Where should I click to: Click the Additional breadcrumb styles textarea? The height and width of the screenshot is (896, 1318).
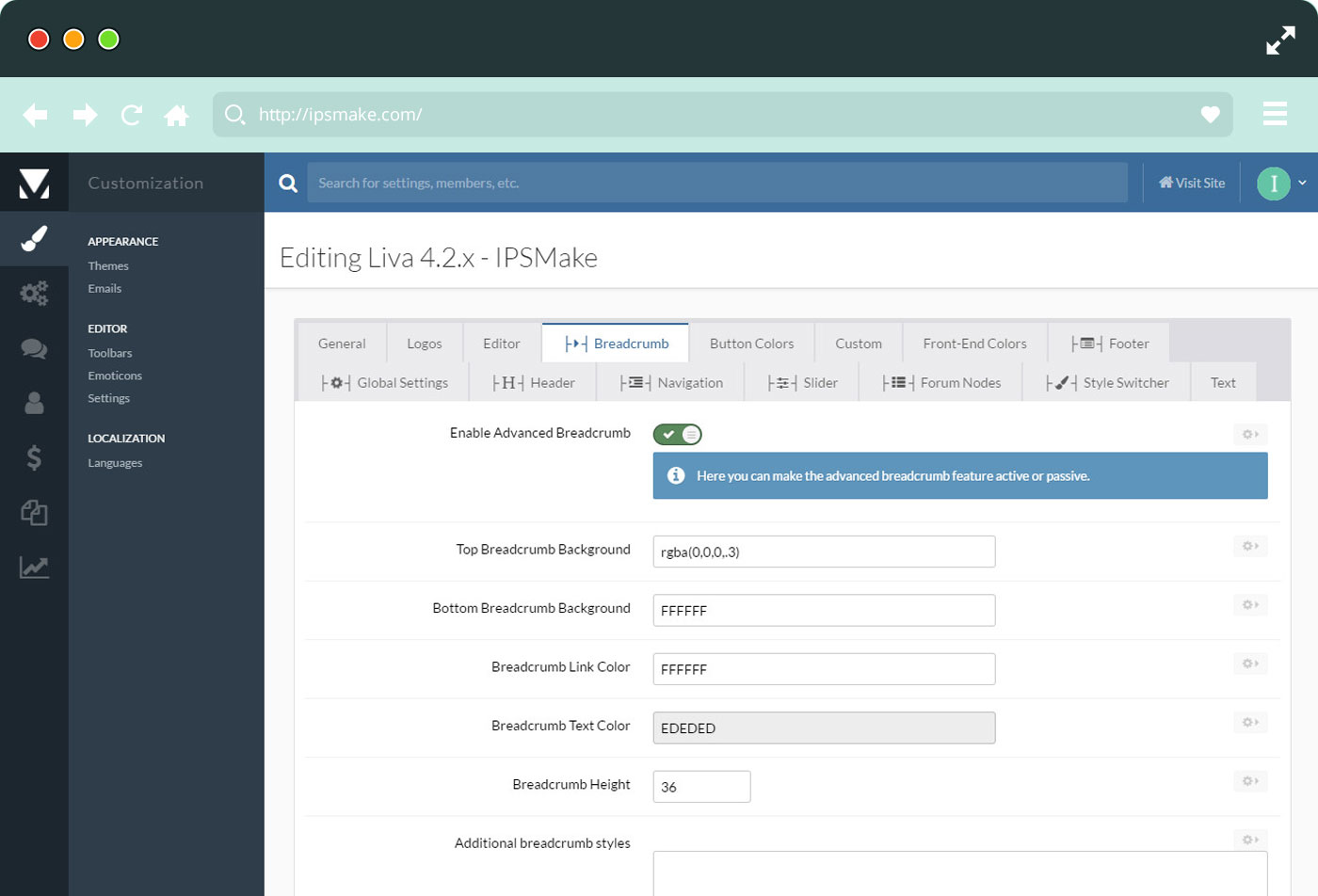960,873
